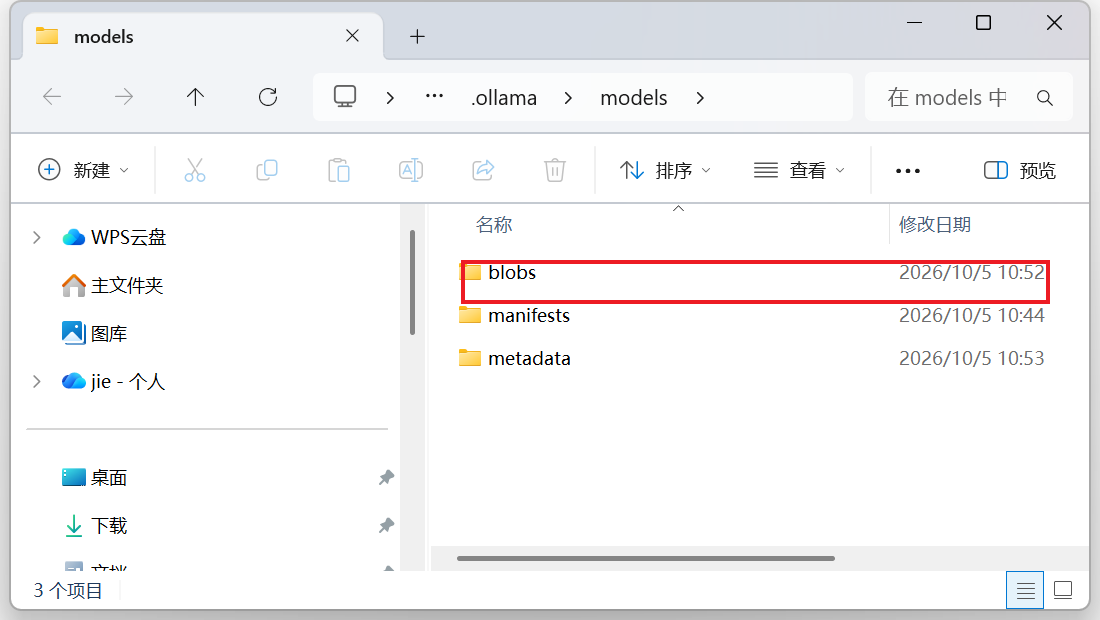Open 下载 Downloads in the sidebar
Viewport: 1100px width, 620px height.
(95, 525)
